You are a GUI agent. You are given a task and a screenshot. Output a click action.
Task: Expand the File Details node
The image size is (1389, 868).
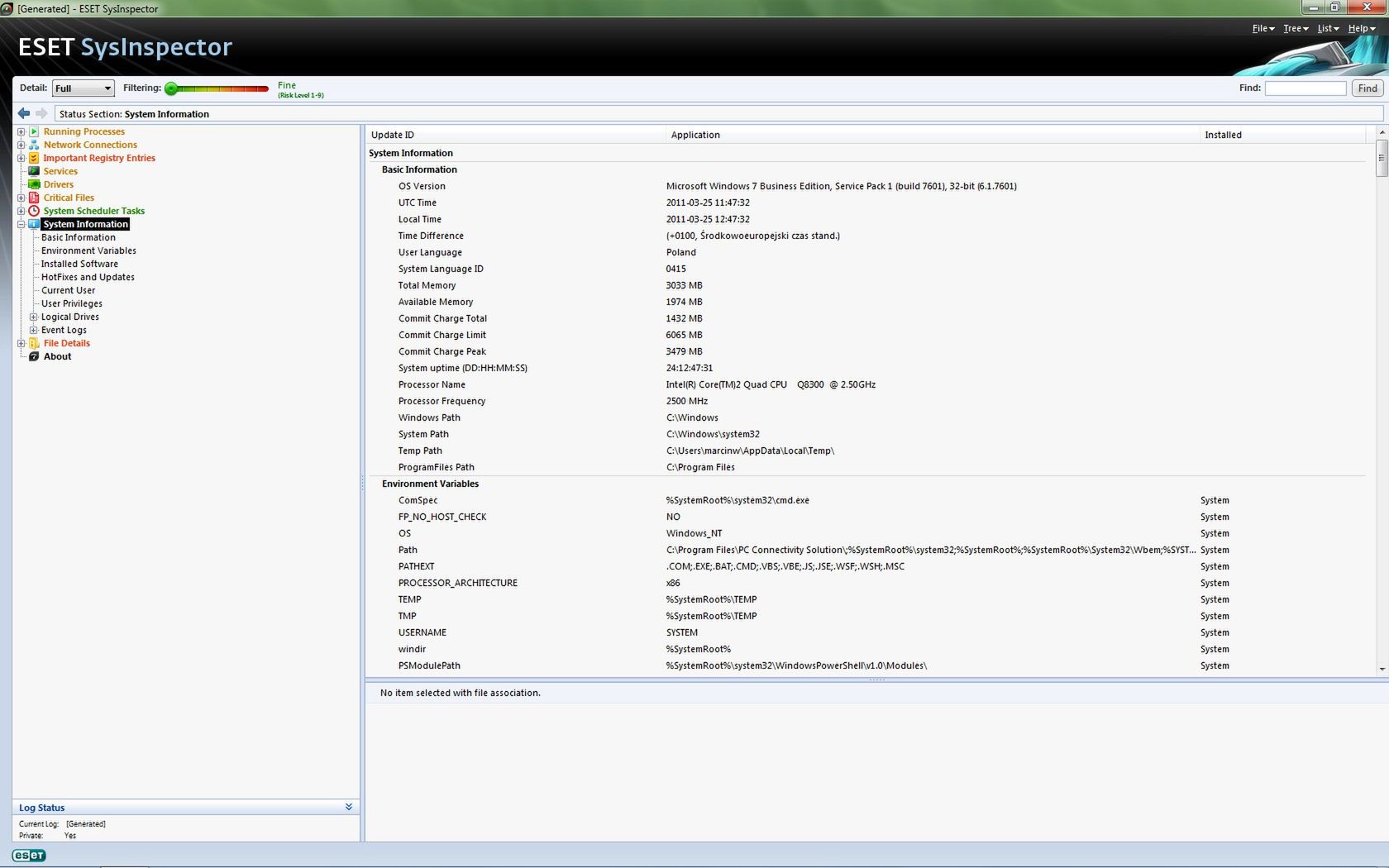coord(21,343)
